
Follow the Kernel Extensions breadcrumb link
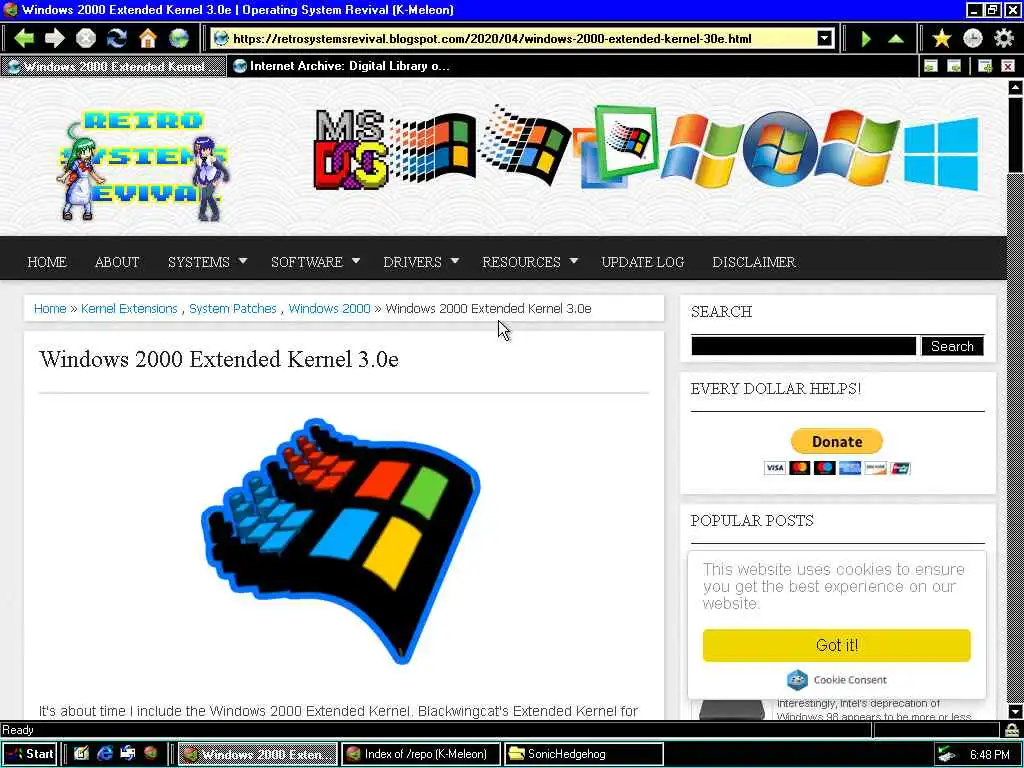(x=129, y=308)
